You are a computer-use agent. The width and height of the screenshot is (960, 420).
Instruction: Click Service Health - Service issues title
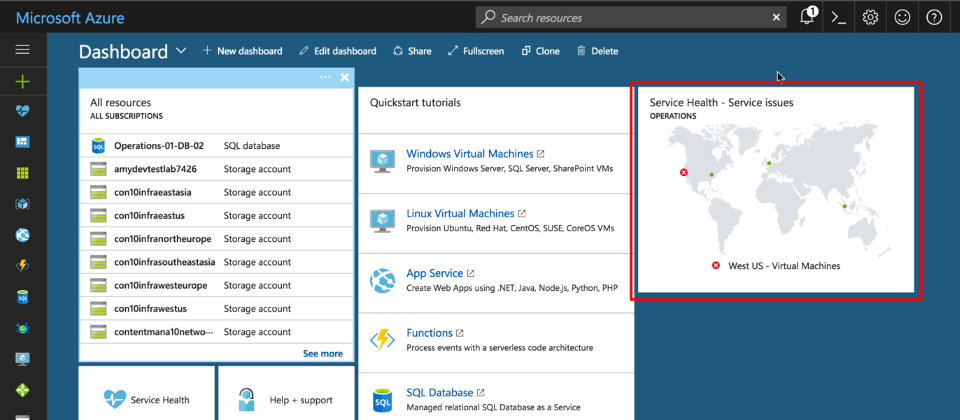tap(721, 103)
